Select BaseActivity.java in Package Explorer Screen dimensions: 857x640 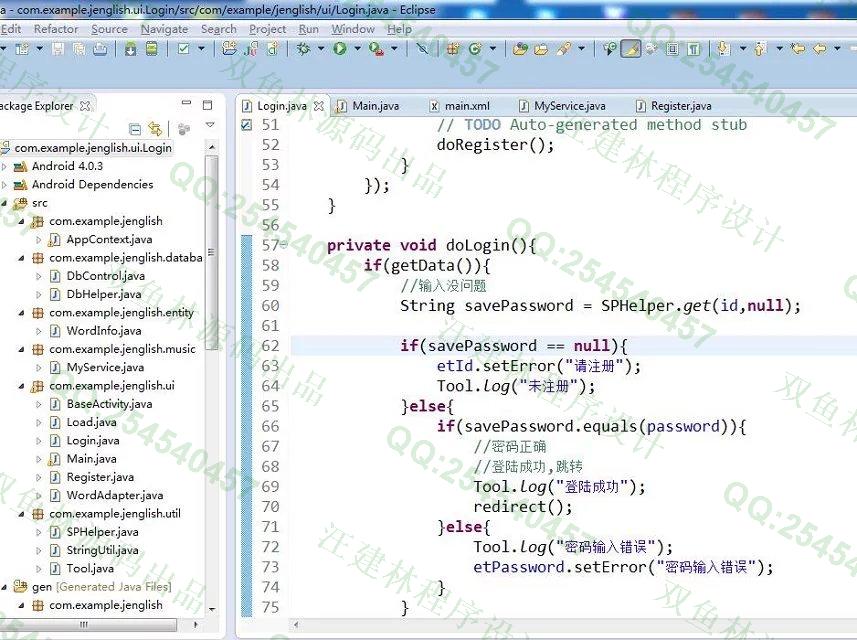click(x=109, y=404)
